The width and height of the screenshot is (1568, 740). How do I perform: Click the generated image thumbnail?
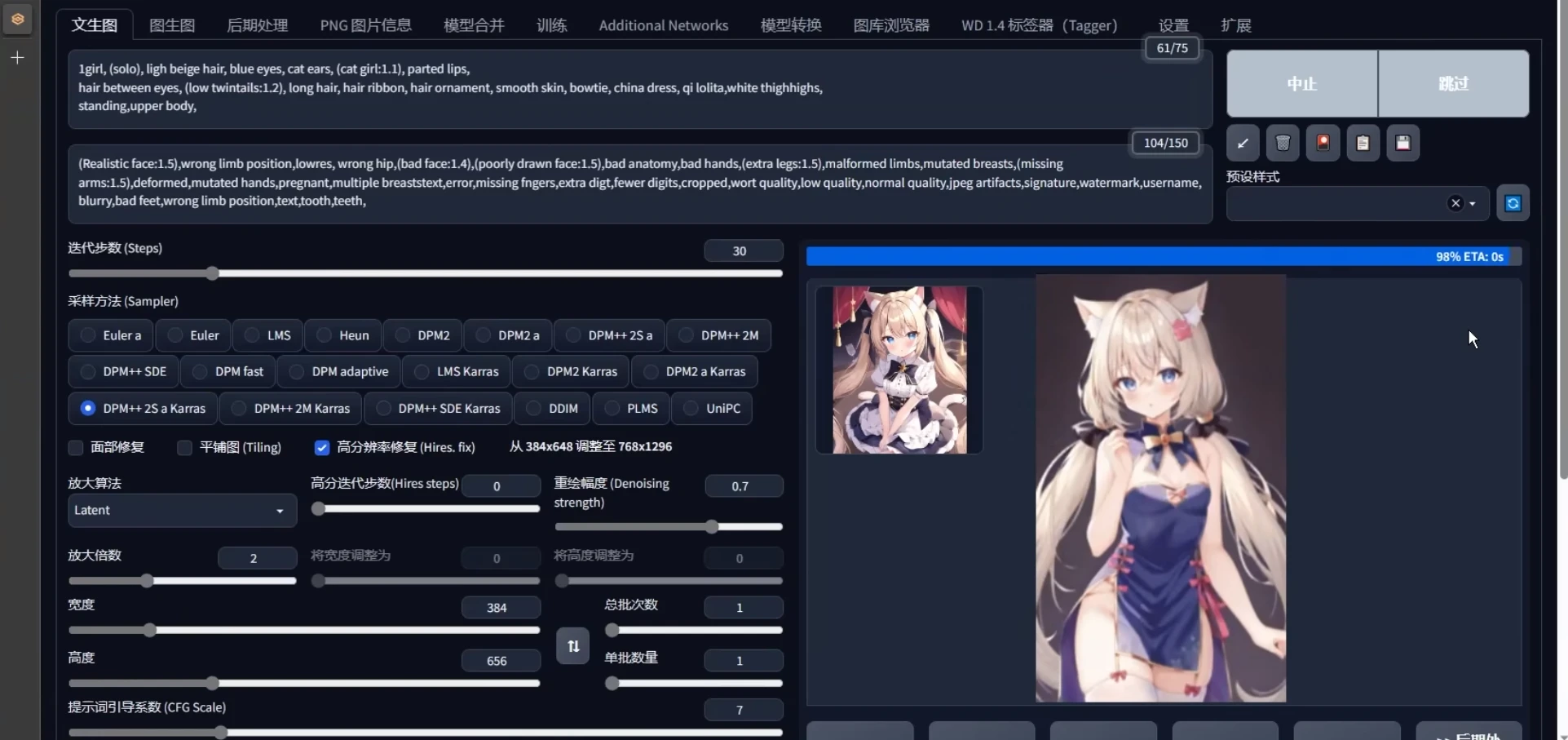click(x=898, y=370)
